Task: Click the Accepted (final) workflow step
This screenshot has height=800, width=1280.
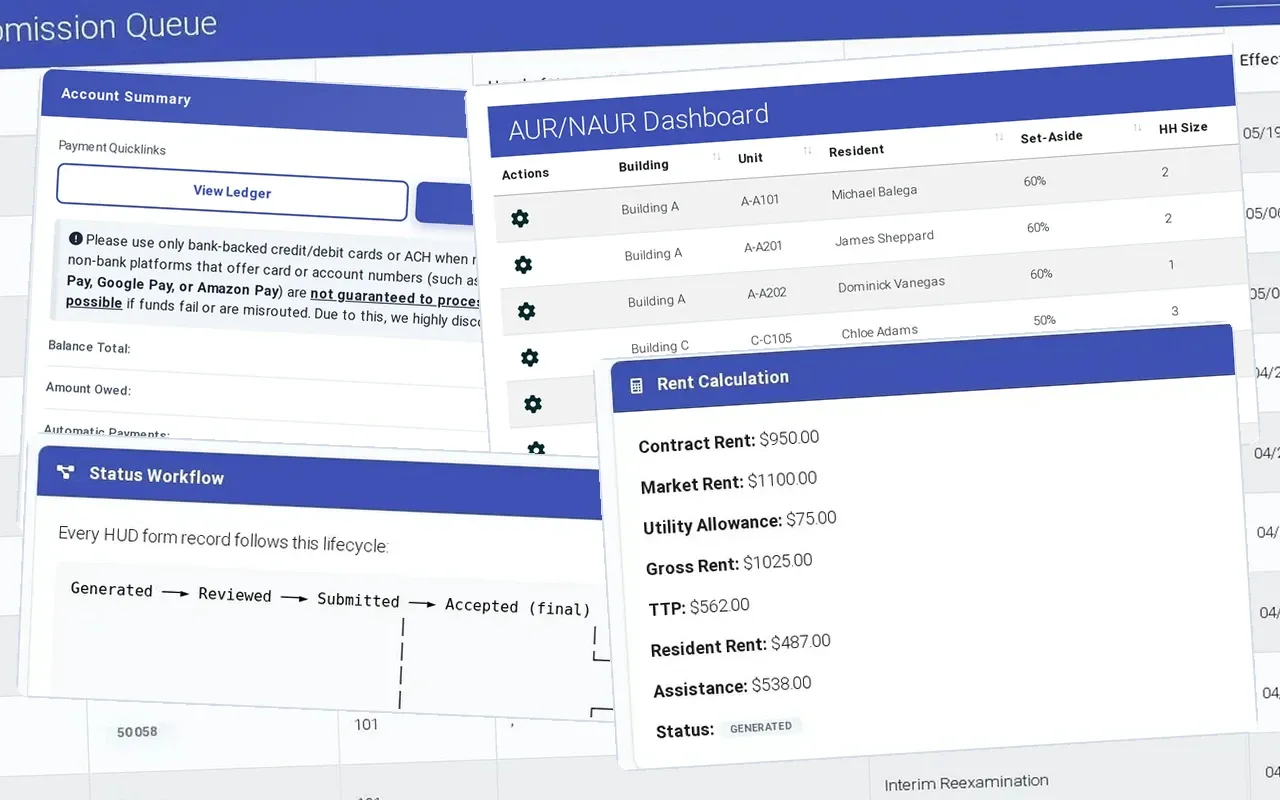Action: tap(517, 606)
